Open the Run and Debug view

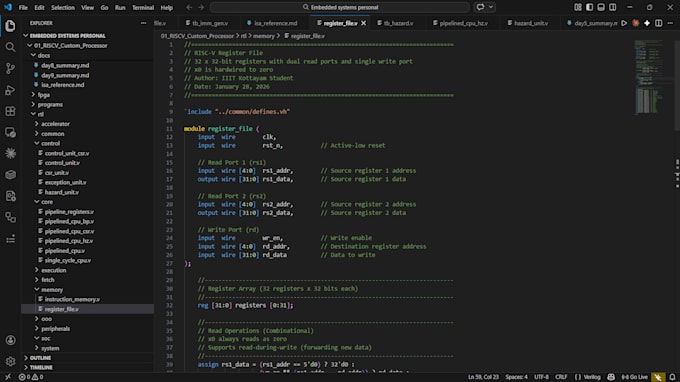[x=10, y=90]
